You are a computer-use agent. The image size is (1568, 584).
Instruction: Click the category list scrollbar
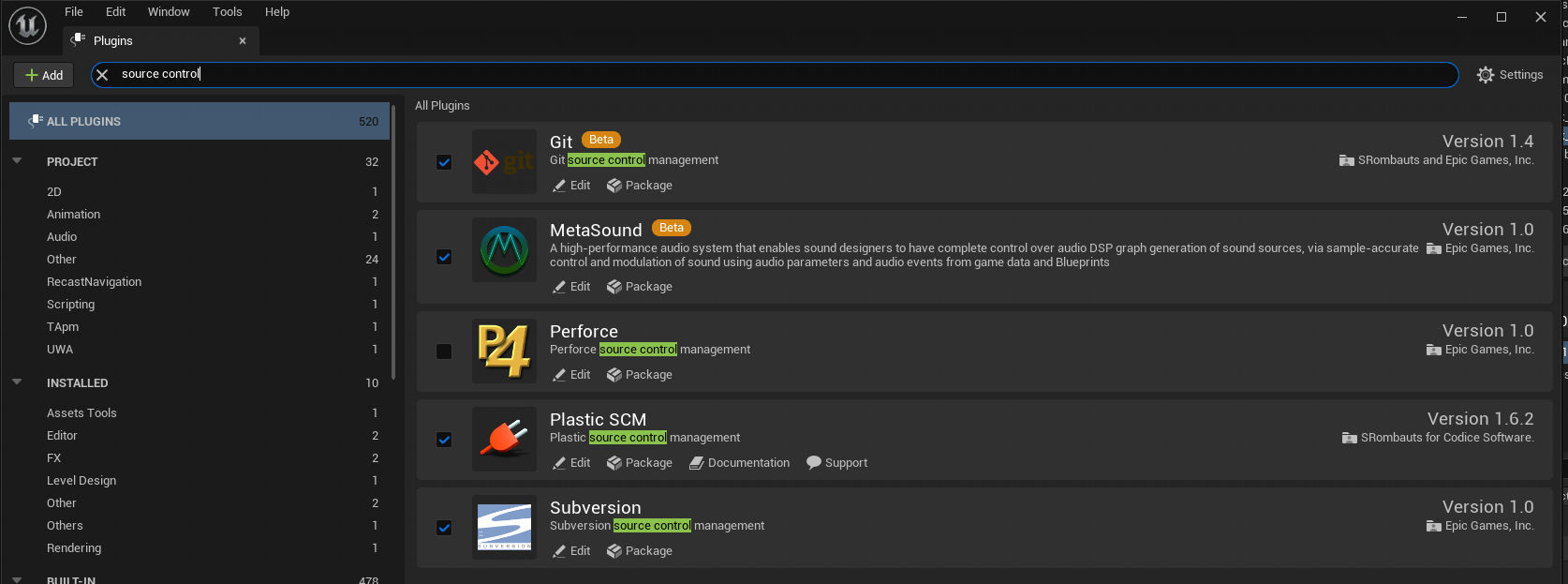click(393, 242)
